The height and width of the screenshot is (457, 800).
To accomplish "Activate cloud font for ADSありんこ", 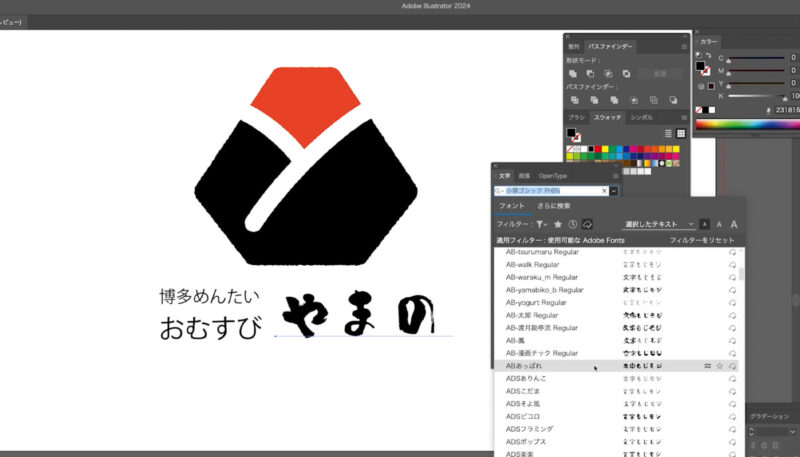I will tap(732, 379).
